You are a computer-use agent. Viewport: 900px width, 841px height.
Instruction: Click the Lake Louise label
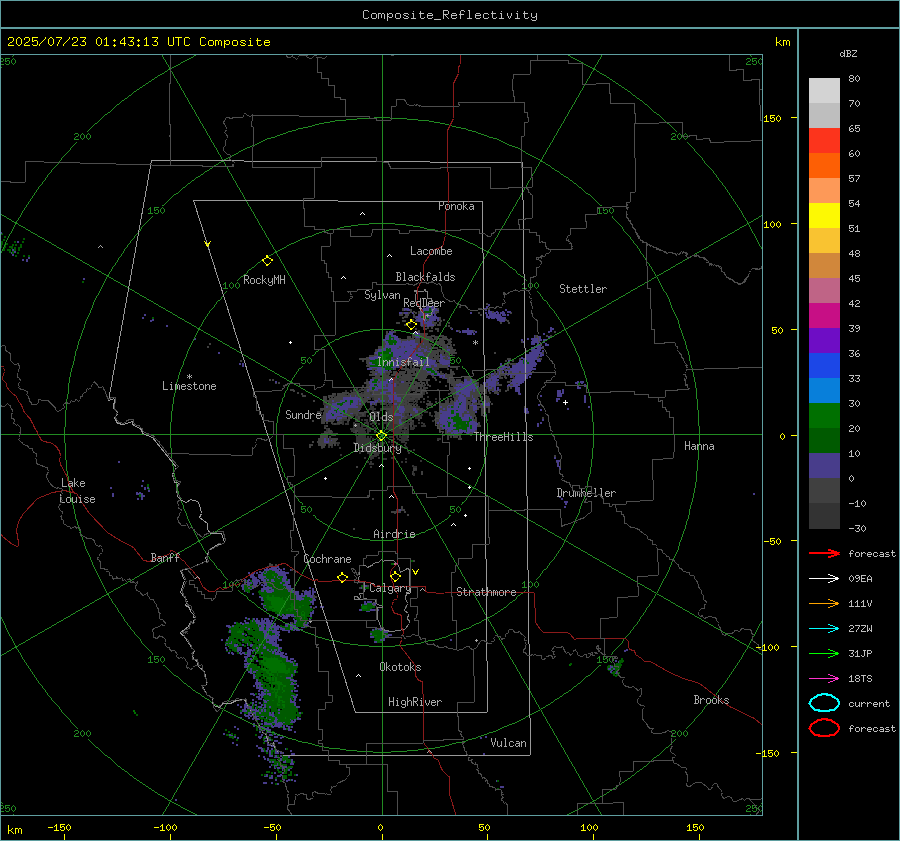coord(78,491)
